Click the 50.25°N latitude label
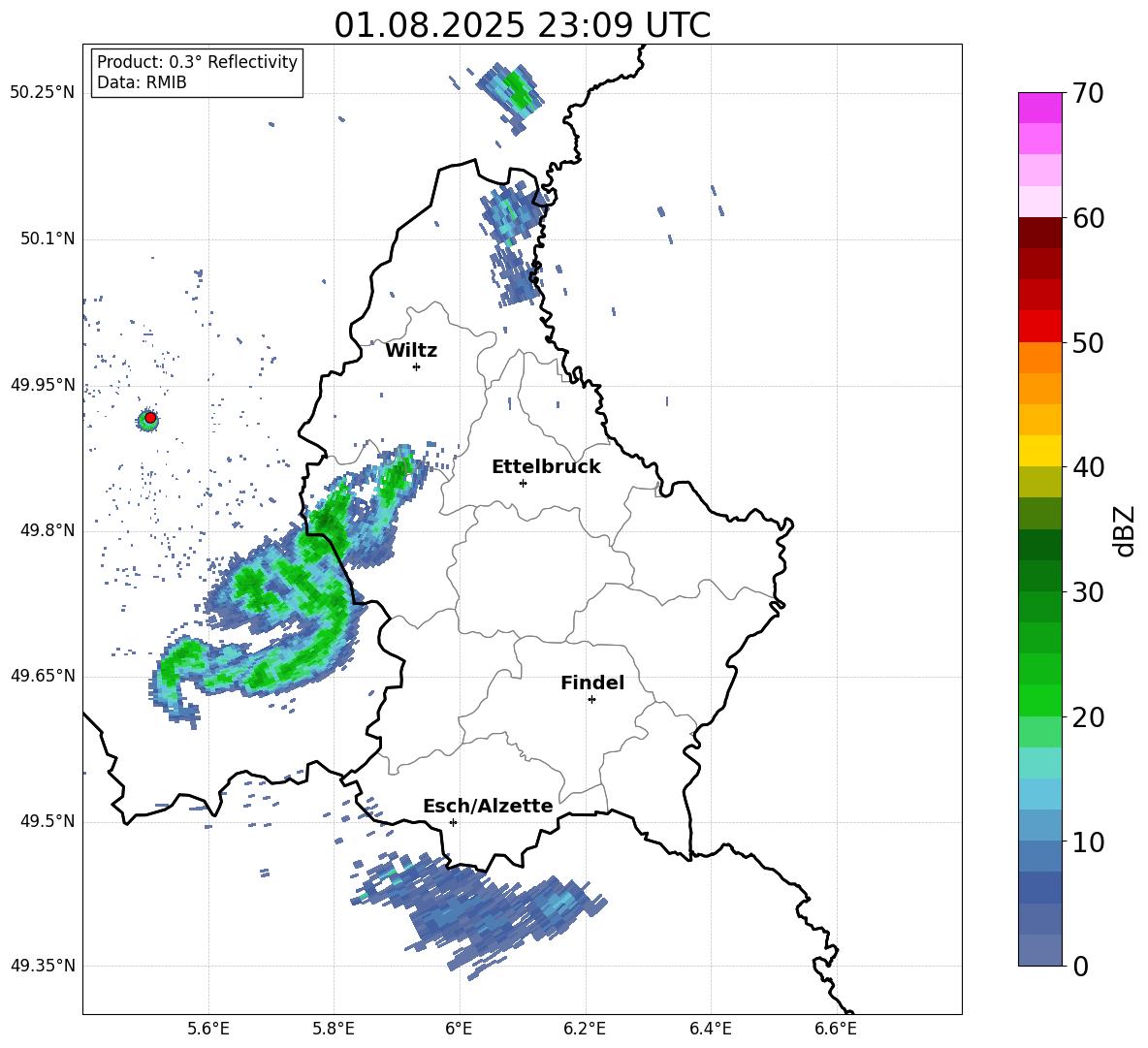Screen dimensions: 1148x1048 (x=43, y=93)
